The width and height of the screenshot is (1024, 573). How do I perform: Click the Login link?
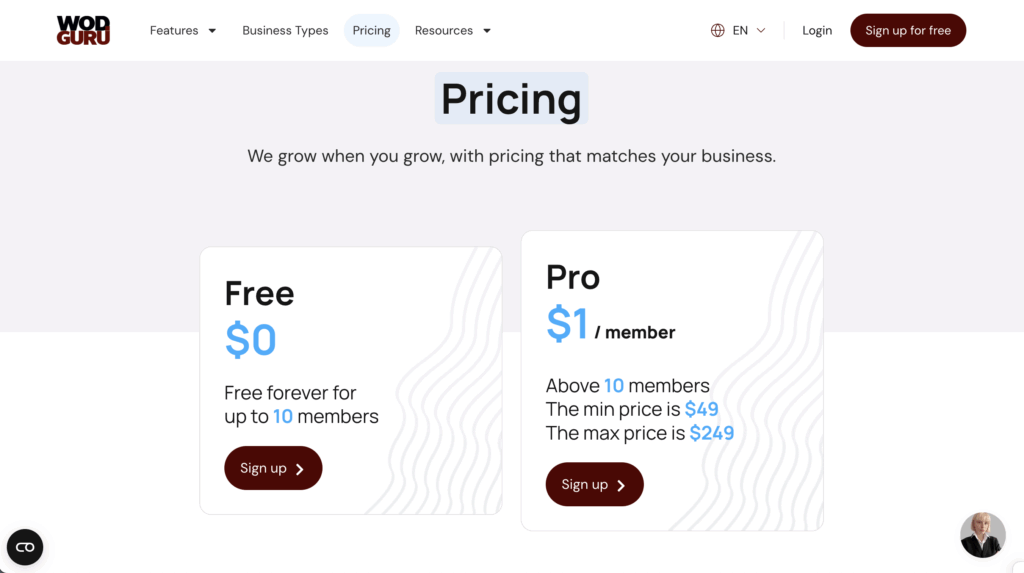(x=817, y=31)
